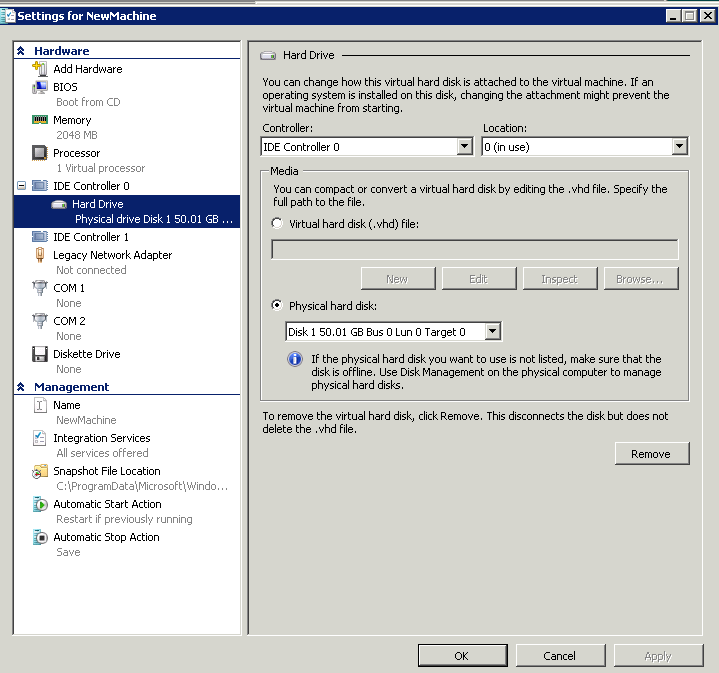Click the Processor icon

[40, 153]
